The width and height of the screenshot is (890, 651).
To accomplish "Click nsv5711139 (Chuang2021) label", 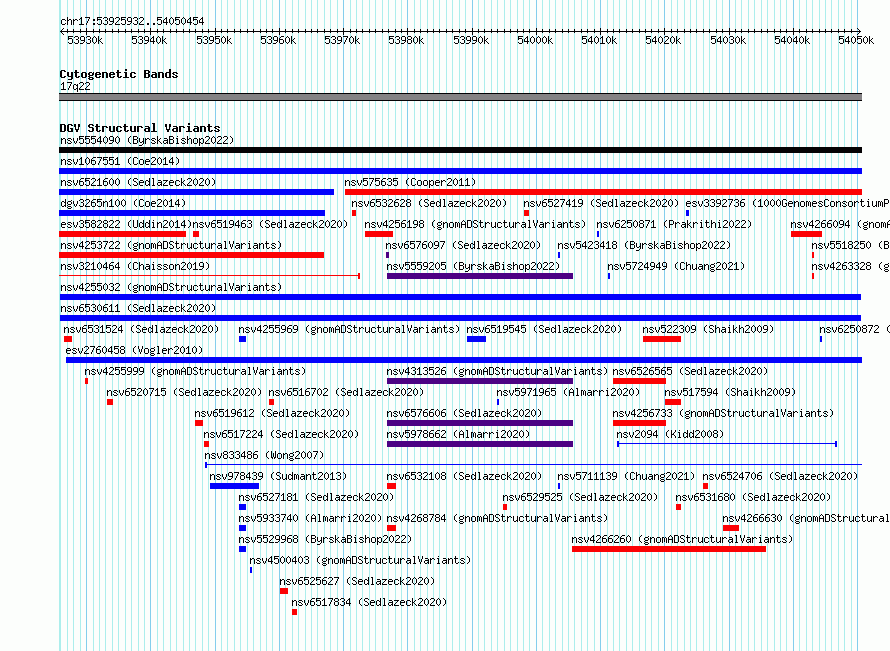I will coord(625,476).
